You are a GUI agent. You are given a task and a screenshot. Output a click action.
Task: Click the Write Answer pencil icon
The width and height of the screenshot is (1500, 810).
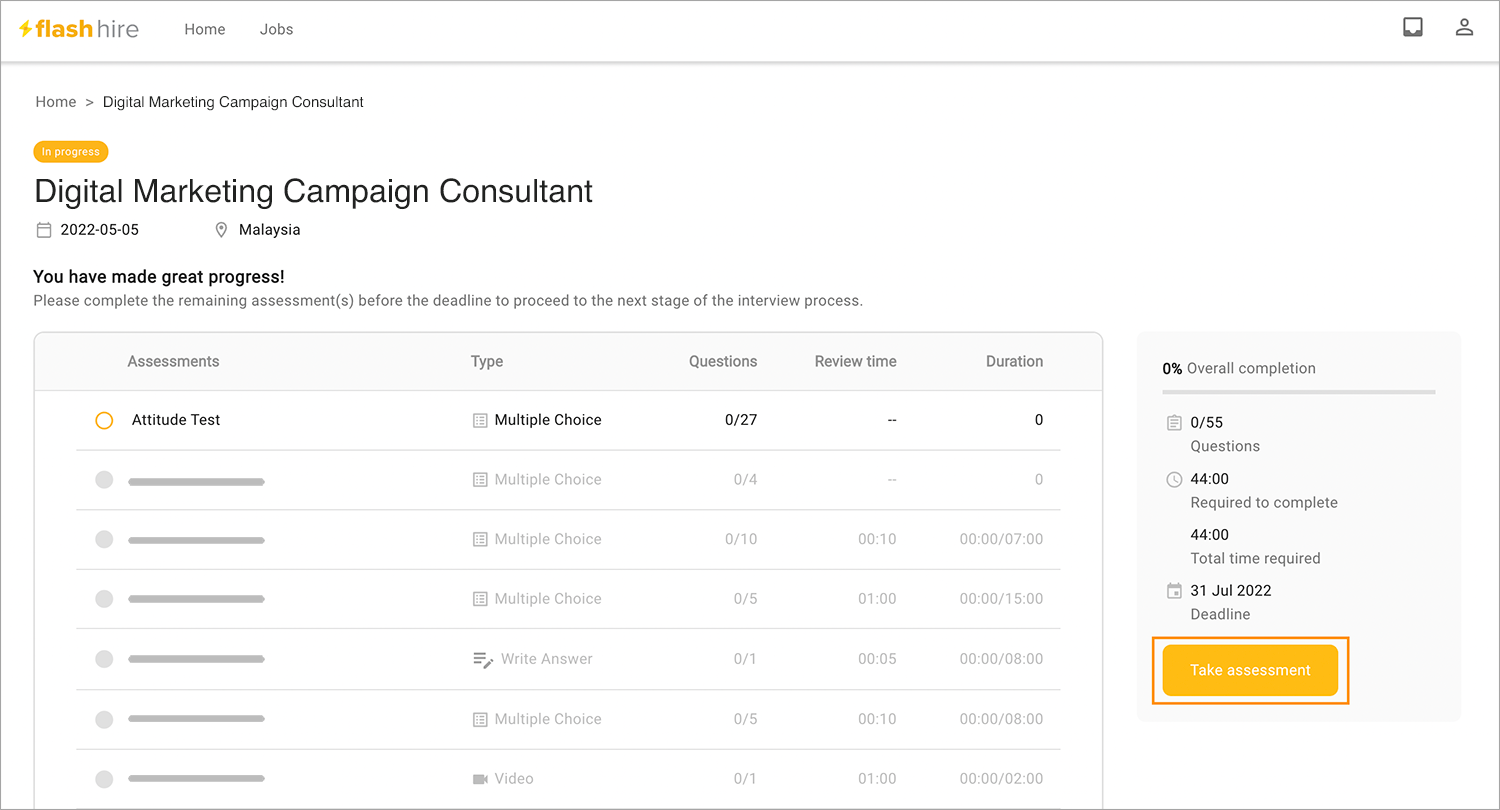[x=483, y=659]
